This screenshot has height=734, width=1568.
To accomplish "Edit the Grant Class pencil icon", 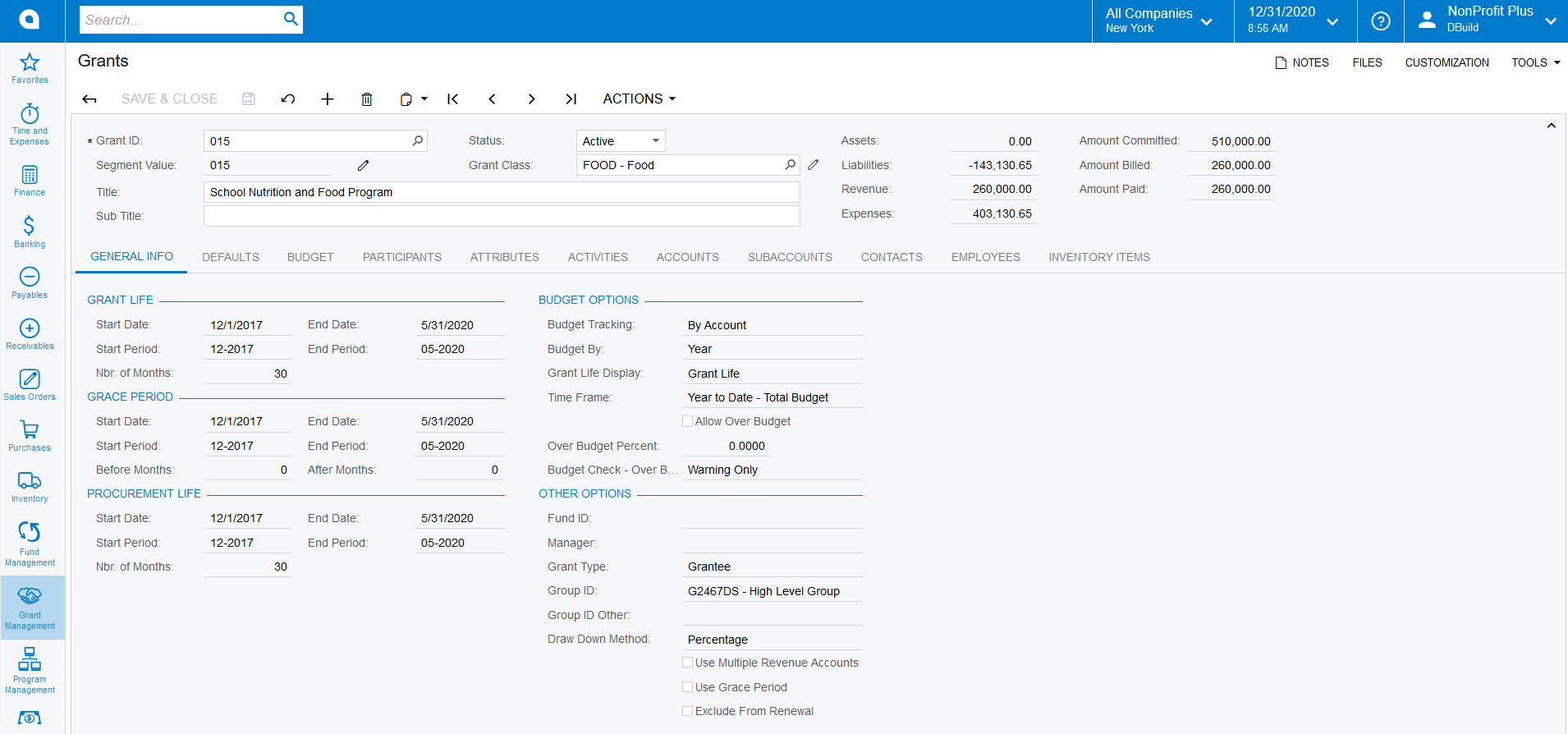I will [x=813, y=164].
